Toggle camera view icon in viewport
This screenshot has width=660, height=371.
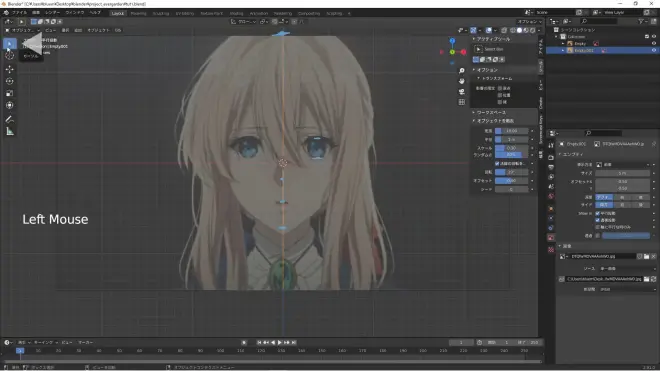coord(462,91)
